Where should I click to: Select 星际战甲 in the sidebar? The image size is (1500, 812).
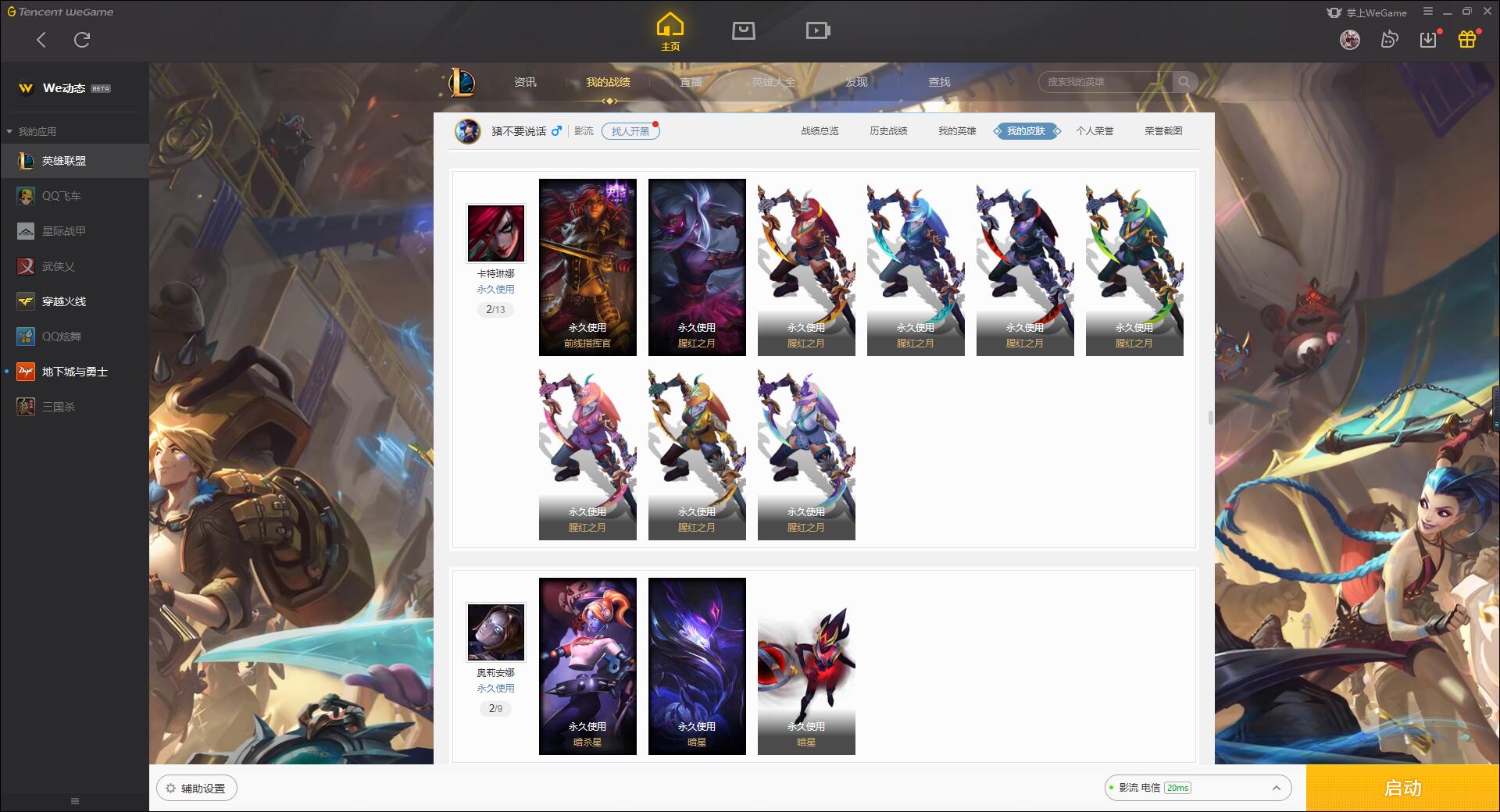click(x=74, y=231)
